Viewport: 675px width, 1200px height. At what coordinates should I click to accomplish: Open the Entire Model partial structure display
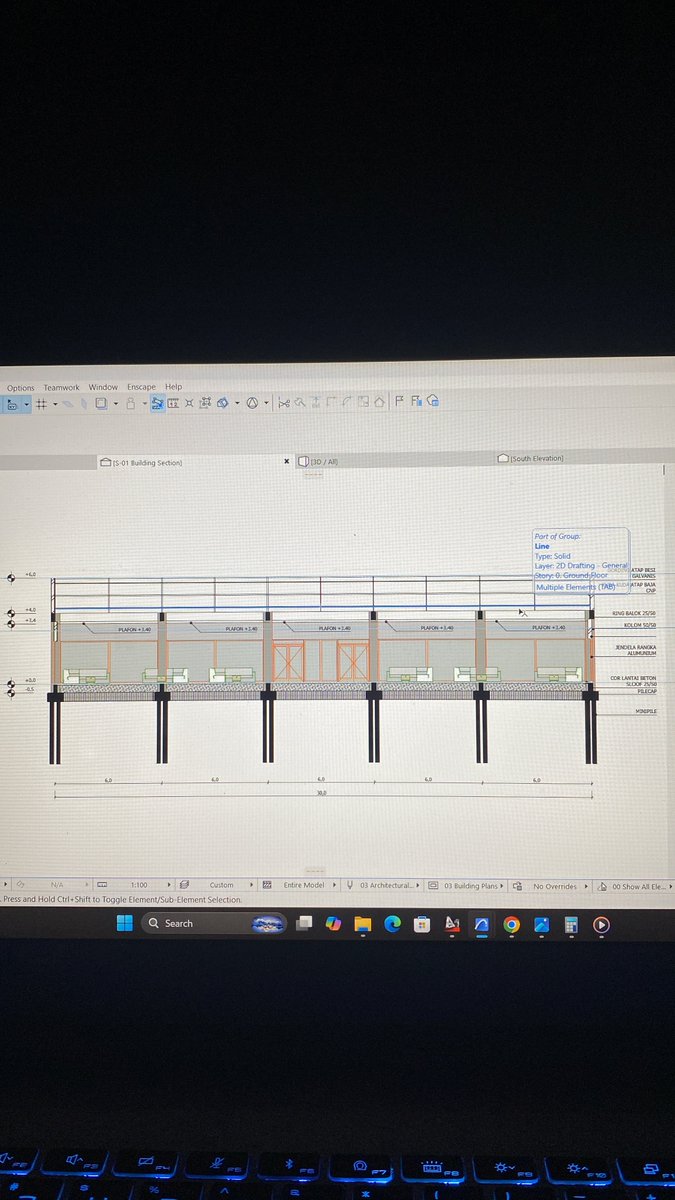tap(305, 885)
